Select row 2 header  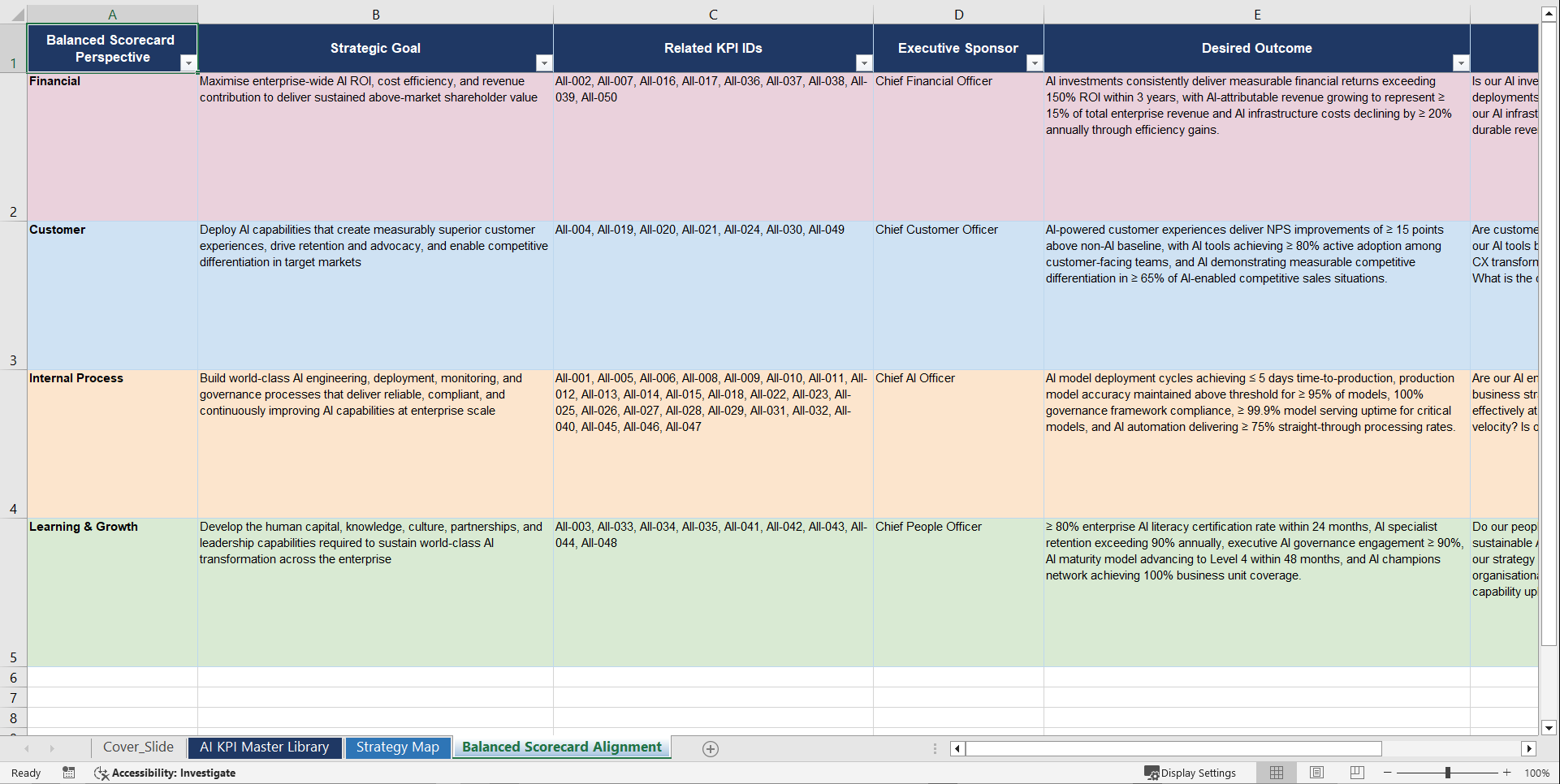pos(13,147)
